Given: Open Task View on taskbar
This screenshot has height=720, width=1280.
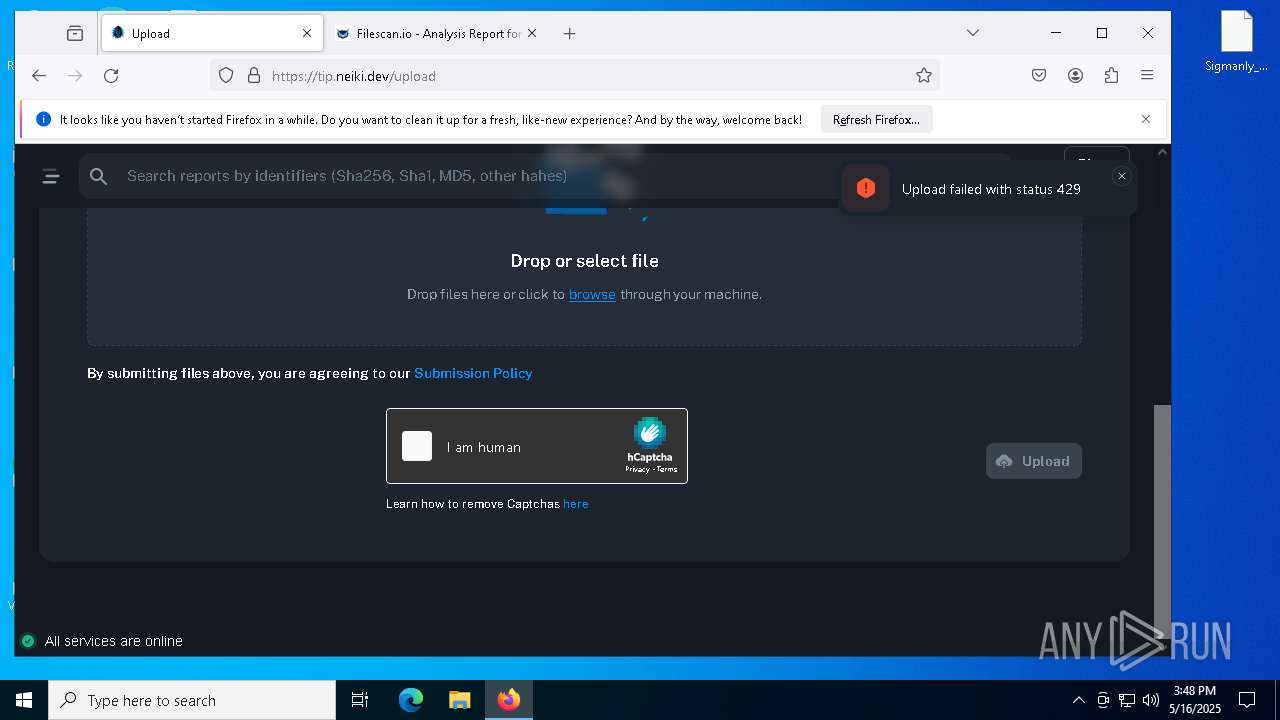Looking at the screenshot, I should (360, 700).
